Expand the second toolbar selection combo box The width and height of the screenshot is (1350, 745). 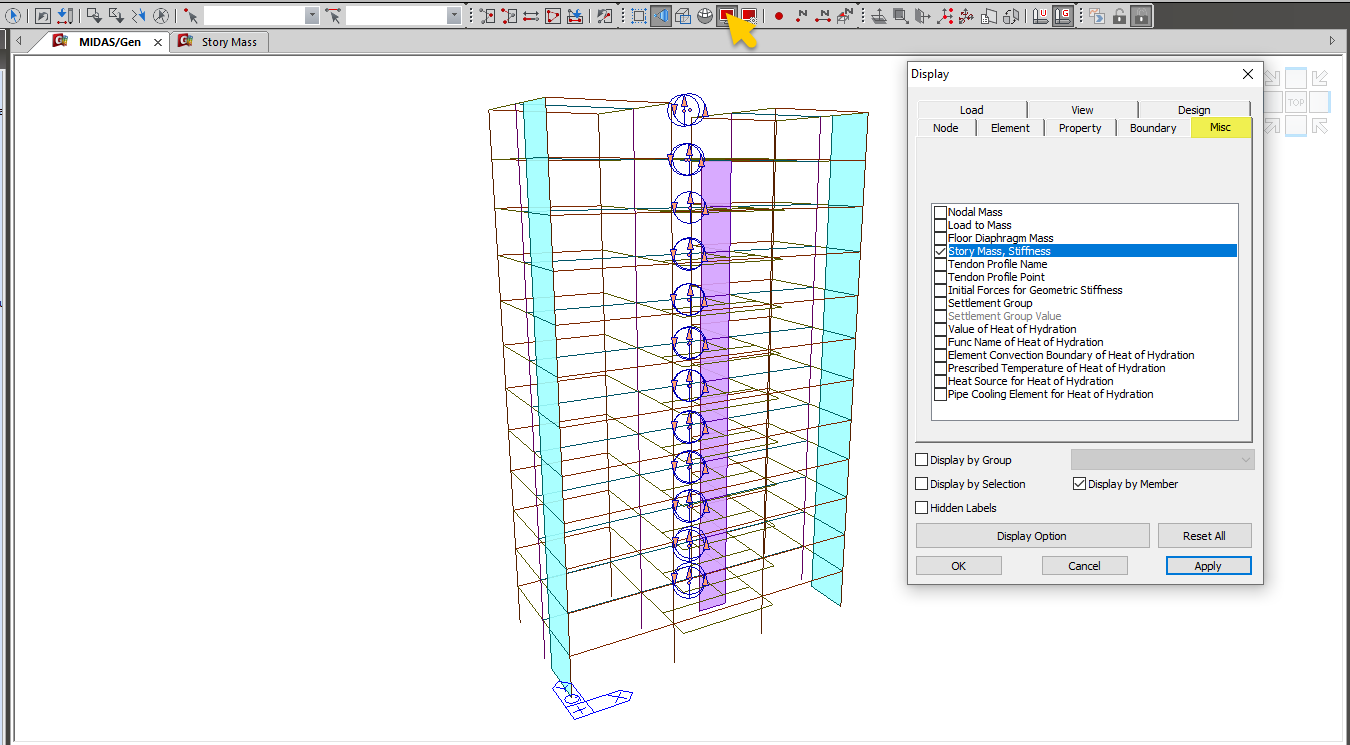[454, 16]
